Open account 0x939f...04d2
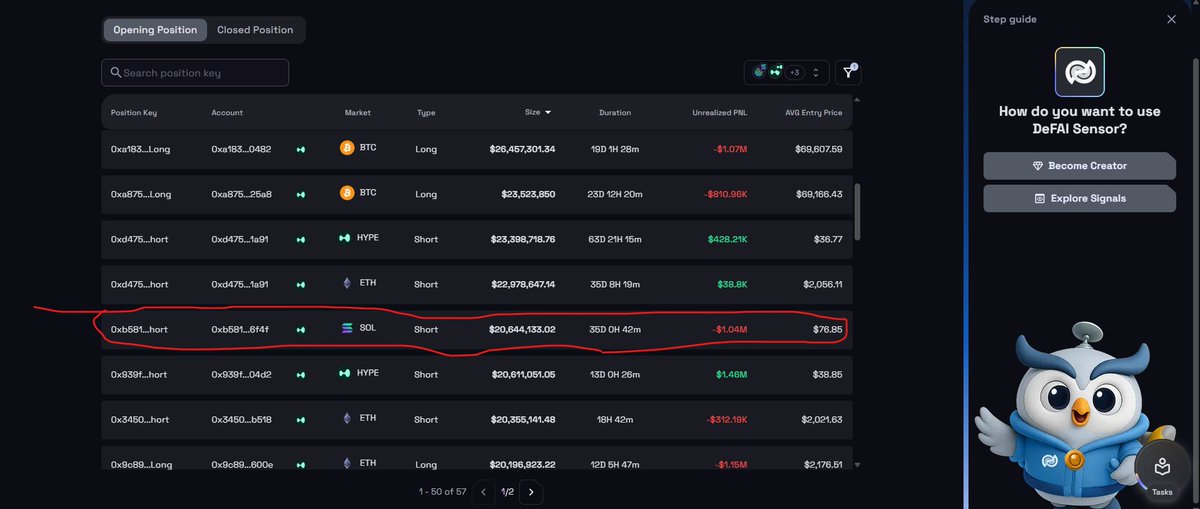Viewport: 1200px width, 509px height. coord(241,374)
